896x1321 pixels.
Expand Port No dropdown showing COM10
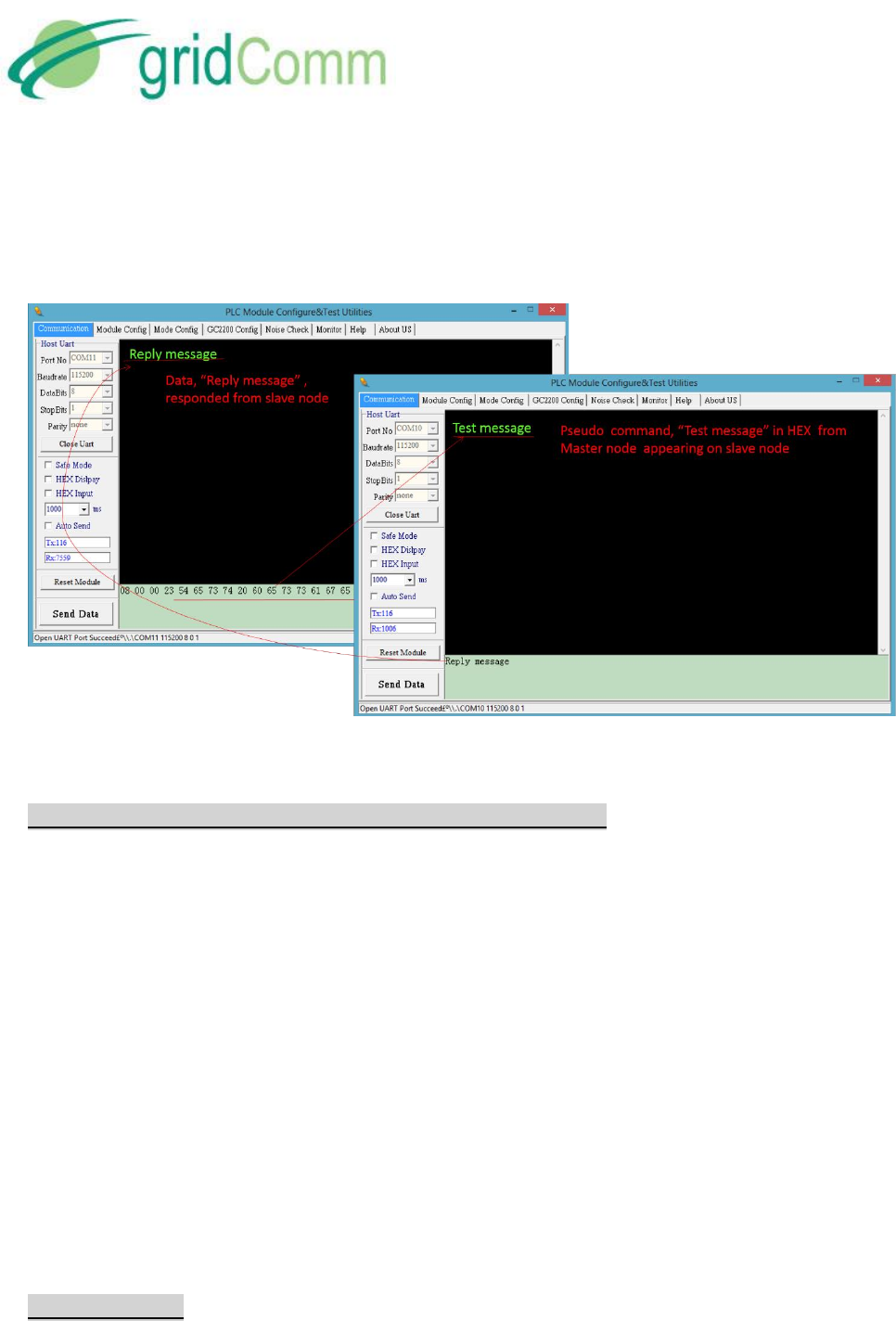click(433, 429)
